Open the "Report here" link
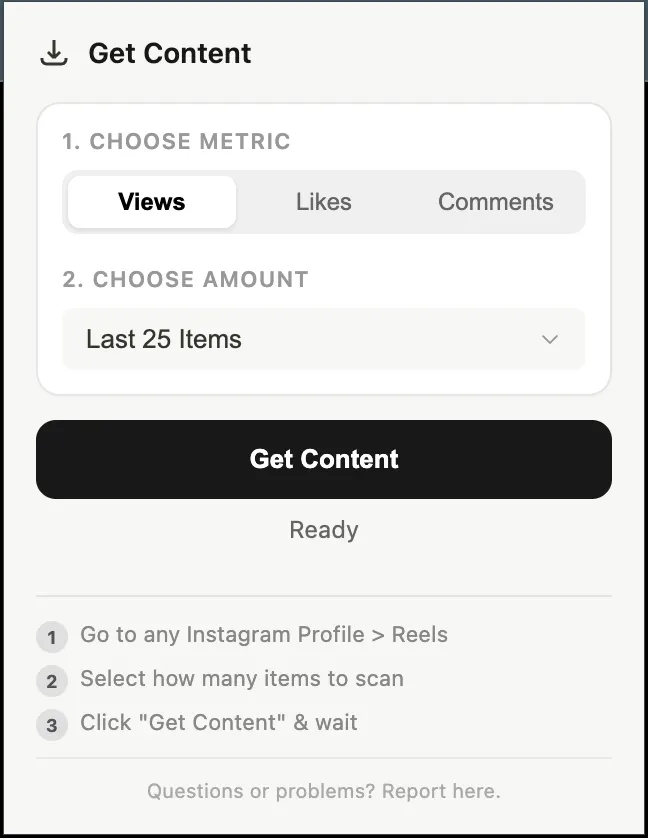 coord(441,792)
